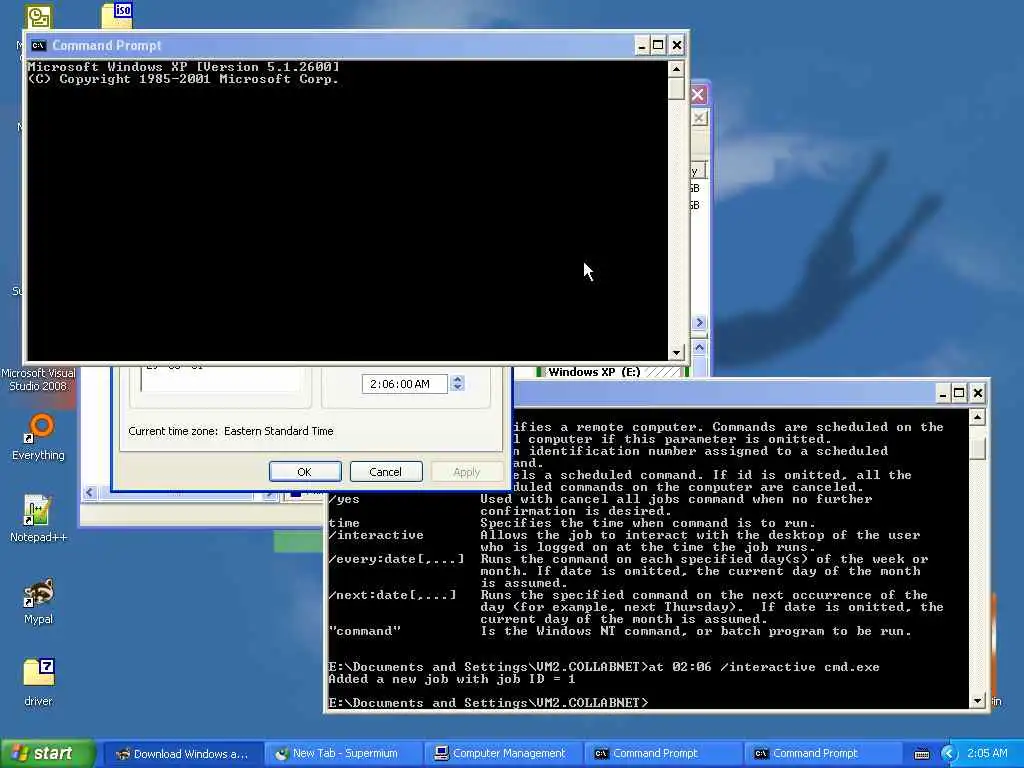This screenshot has height=768, width=1024.
Task: Click the '/every:date[,...]' parameter text
Action: tap(396, 559)
